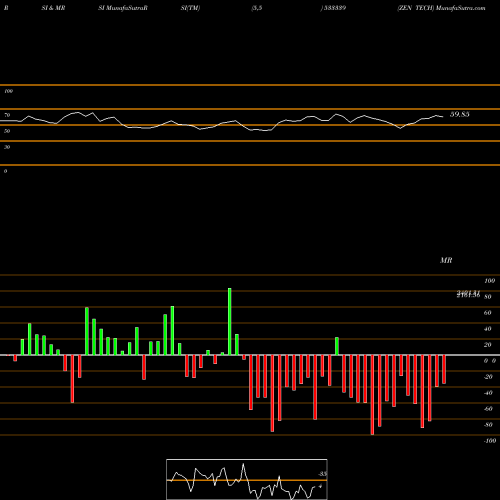Select the rightmost red MR histogram bar
500x500 pixels.
click(x=444, y=369)
